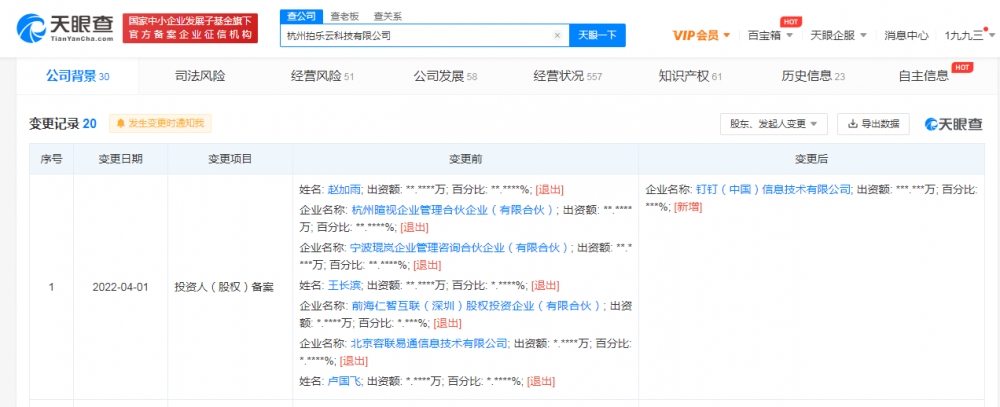Select the 查老板 search tab
Image resolution: width=1000 pixels, height=407 pixels.
click(343, 17)
